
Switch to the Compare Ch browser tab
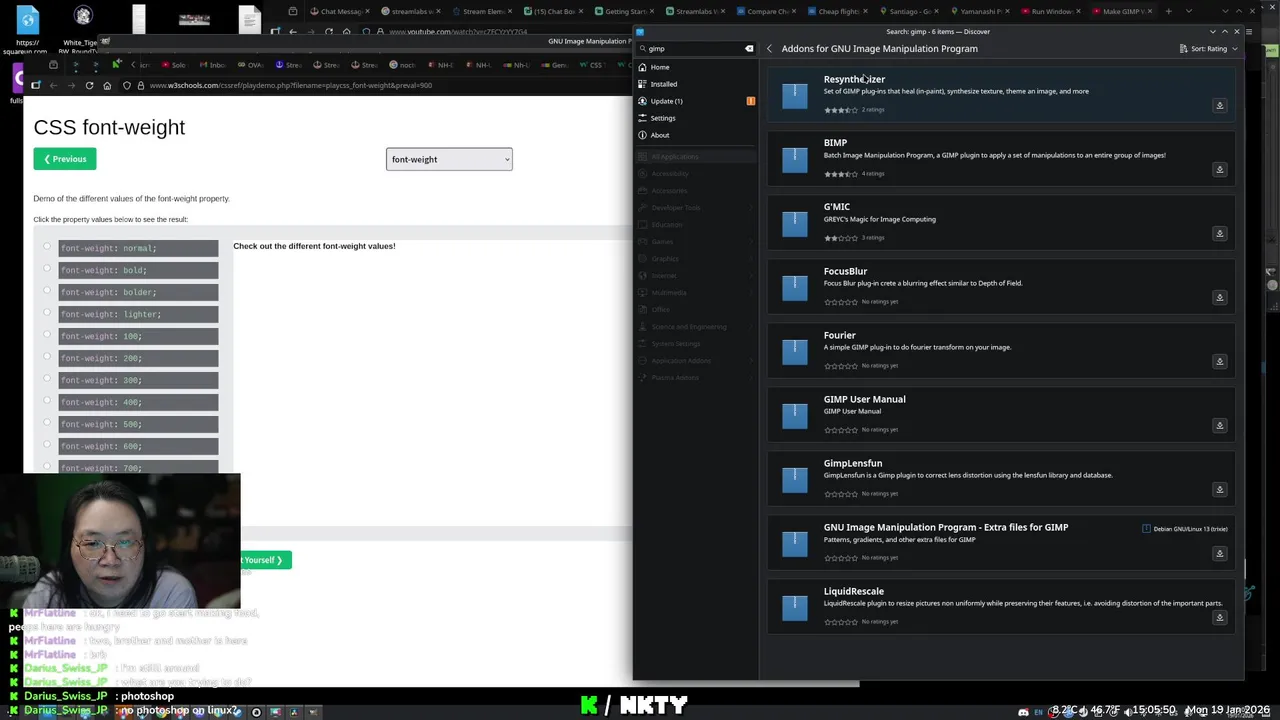tap(765, 11)
